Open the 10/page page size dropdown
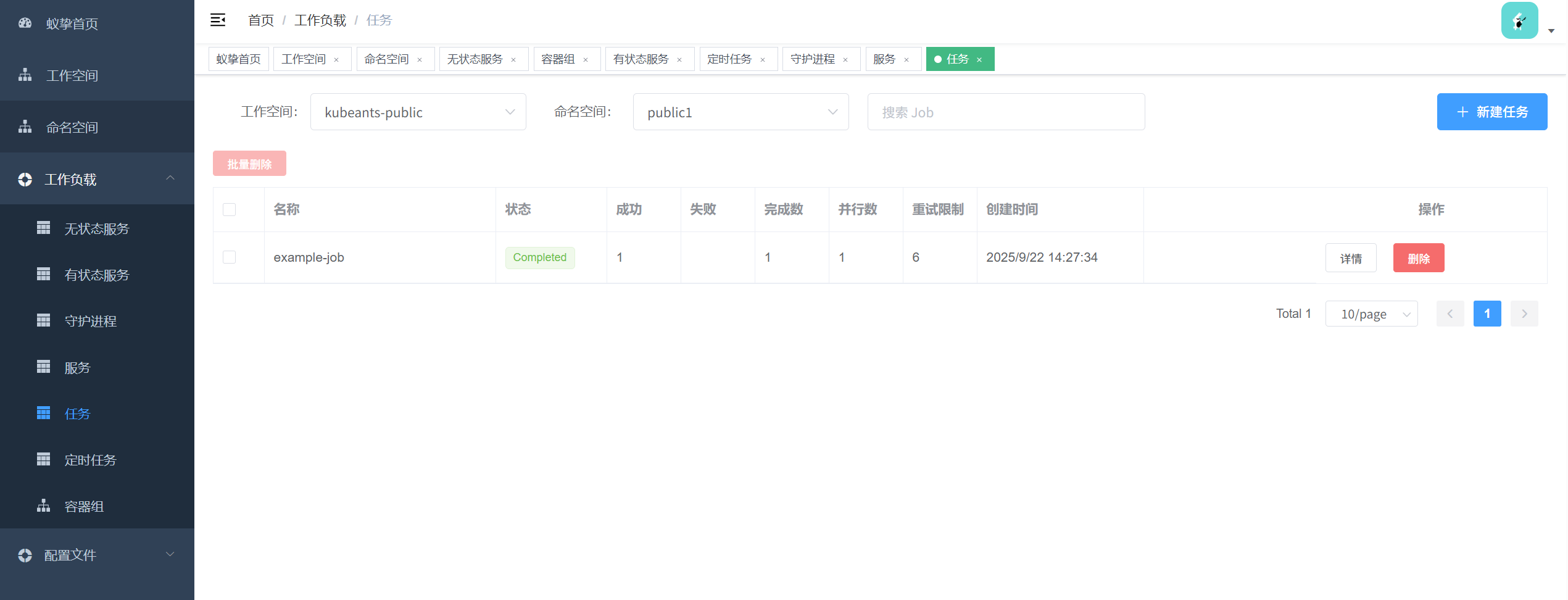 (x=1371, y=314)
